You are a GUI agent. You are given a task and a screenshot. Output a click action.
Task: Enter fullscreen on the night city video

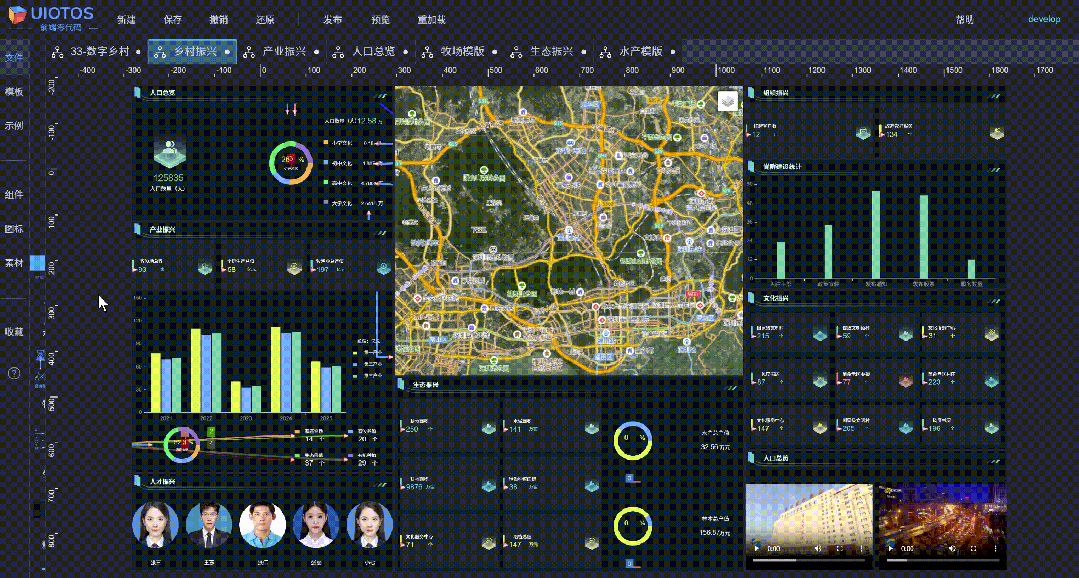pos(974,549)
